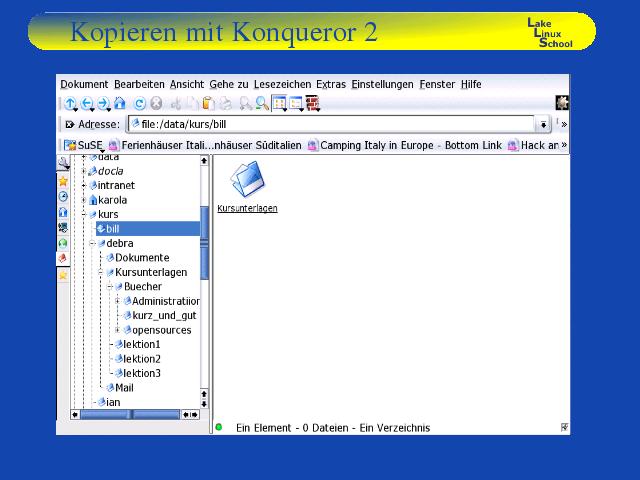Open Camping Italy in Europe bookmark
This screenshot has height=480, width=640.
405,145
